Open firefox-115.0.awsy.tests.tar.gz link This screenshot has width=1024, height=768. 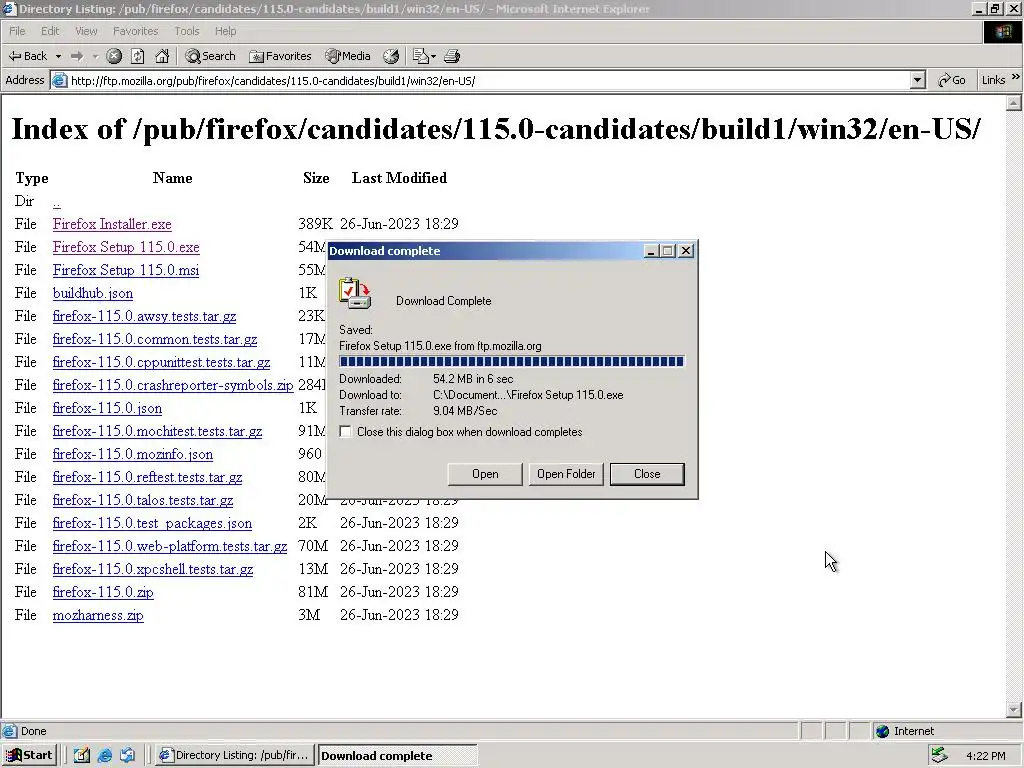click(144, 317)
